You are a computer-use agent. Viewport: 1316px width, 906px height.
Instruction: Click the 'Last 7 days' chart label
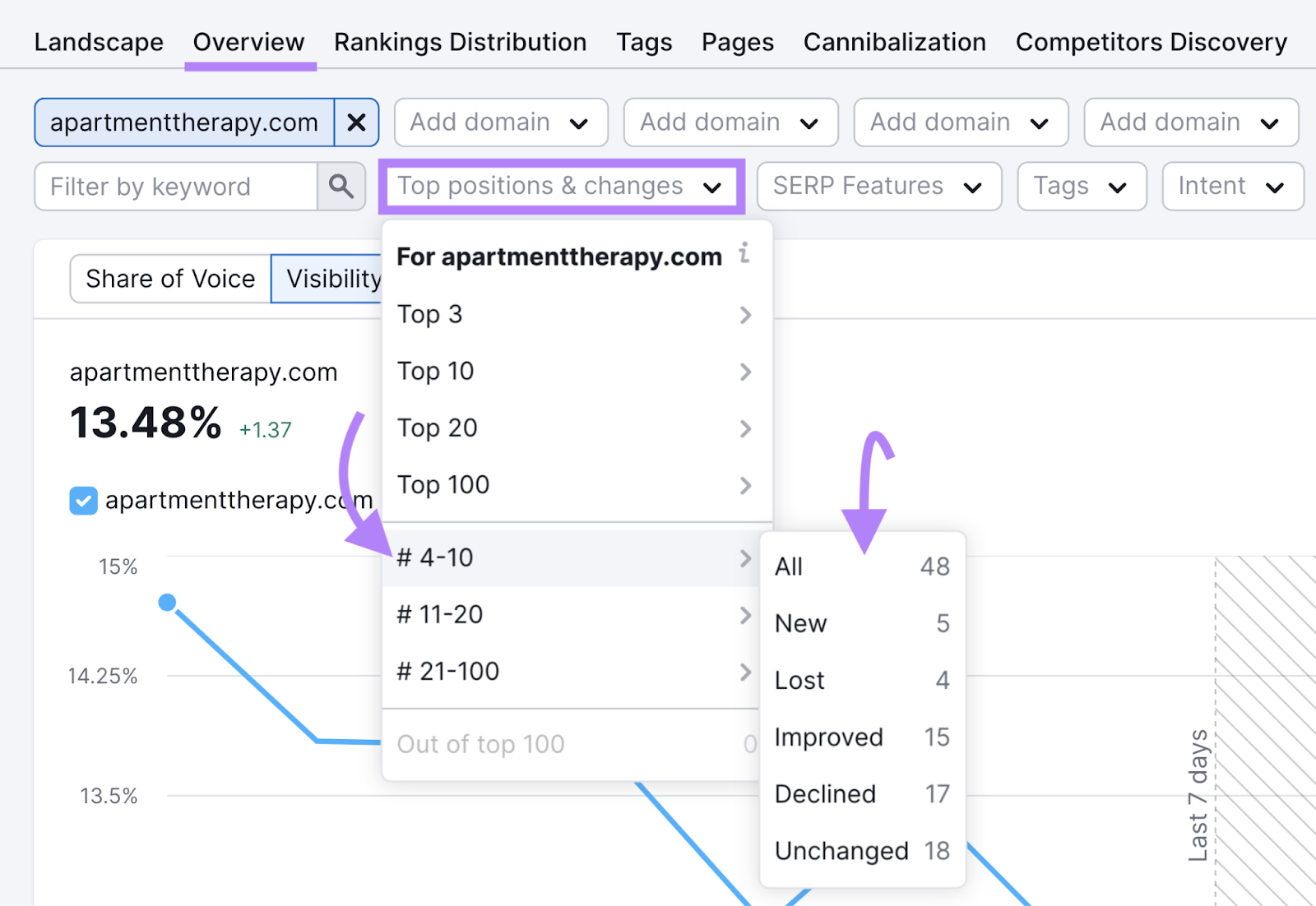coord(1198,795)
